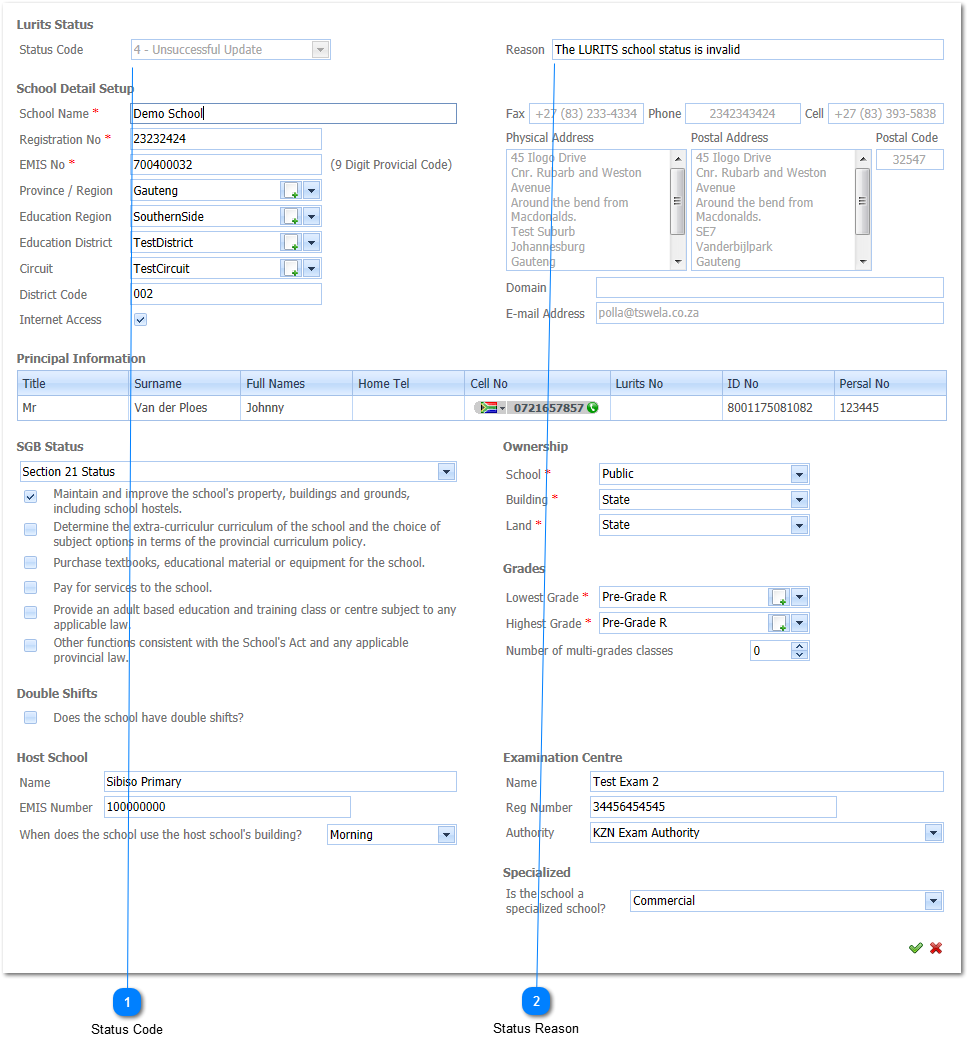Click the EMIS No field
Screen dimensions: 969x1053
point(226,165)
